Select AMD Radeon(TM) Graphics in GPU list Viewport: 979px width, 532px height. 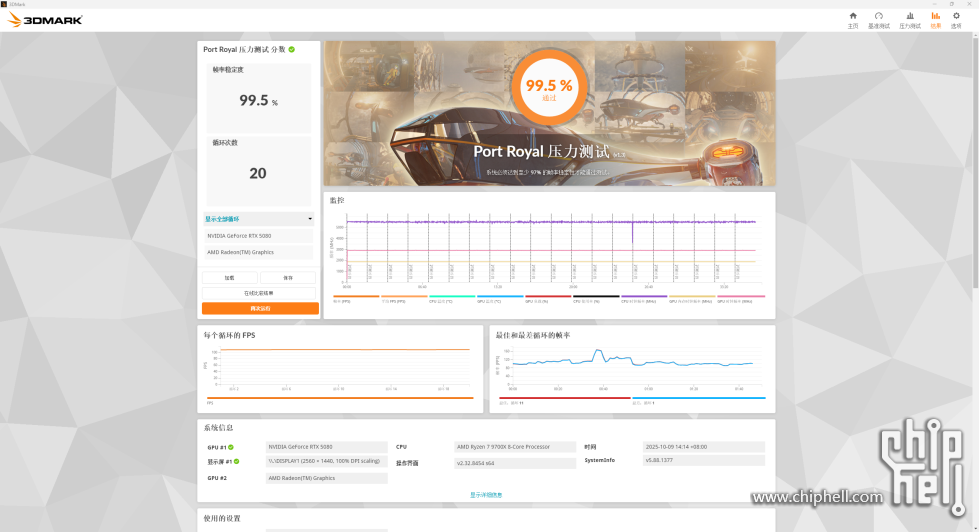(x=259, y=252)
